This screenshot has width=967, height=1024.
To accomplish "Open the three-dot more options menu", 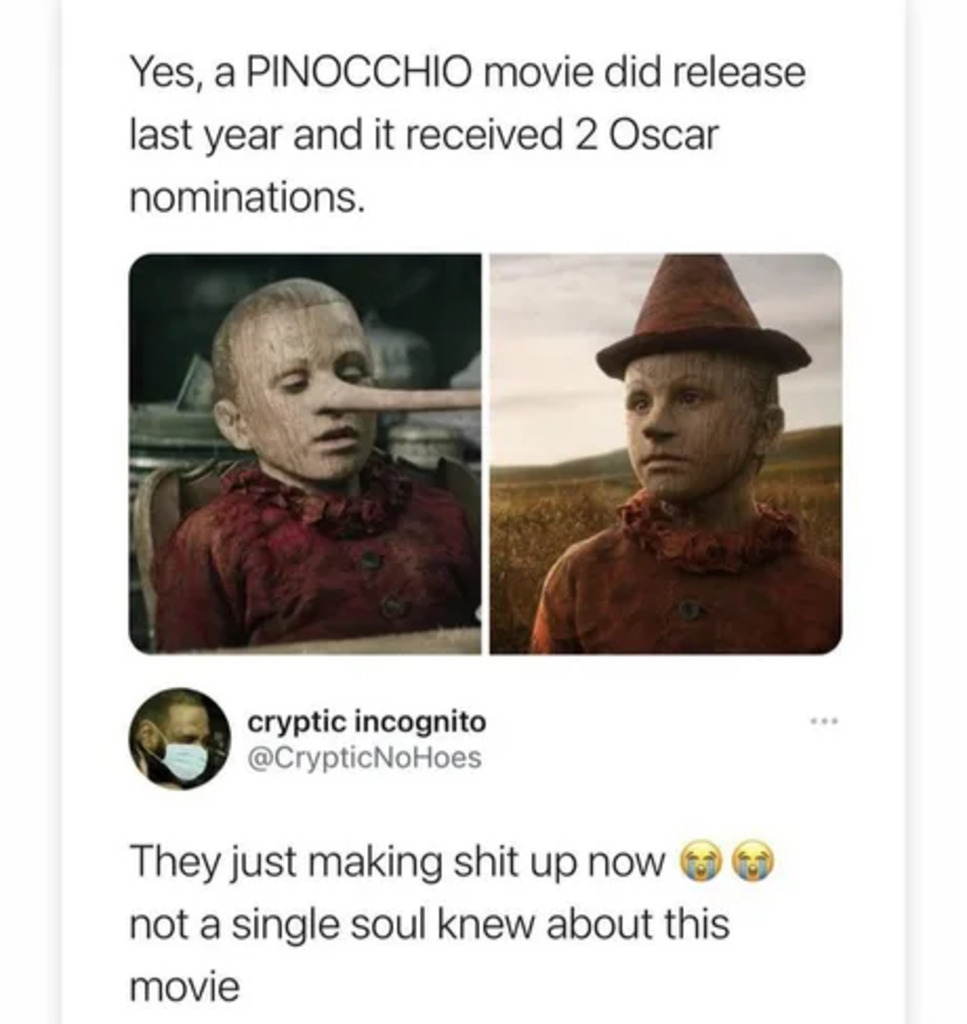I will tap(822, 721).
